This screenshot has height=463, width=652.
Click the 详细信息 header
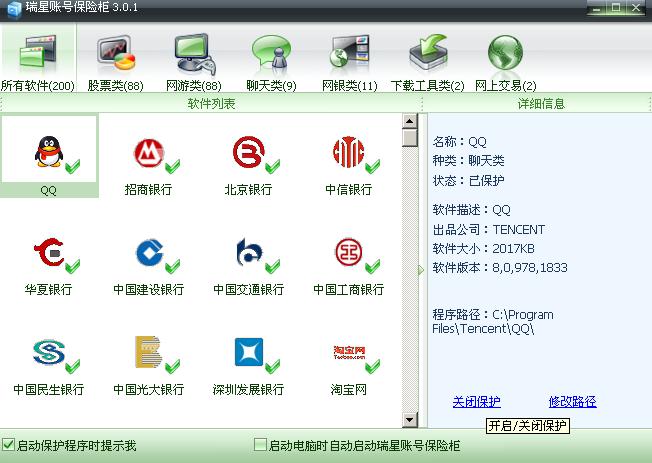(x=541, y=104)
